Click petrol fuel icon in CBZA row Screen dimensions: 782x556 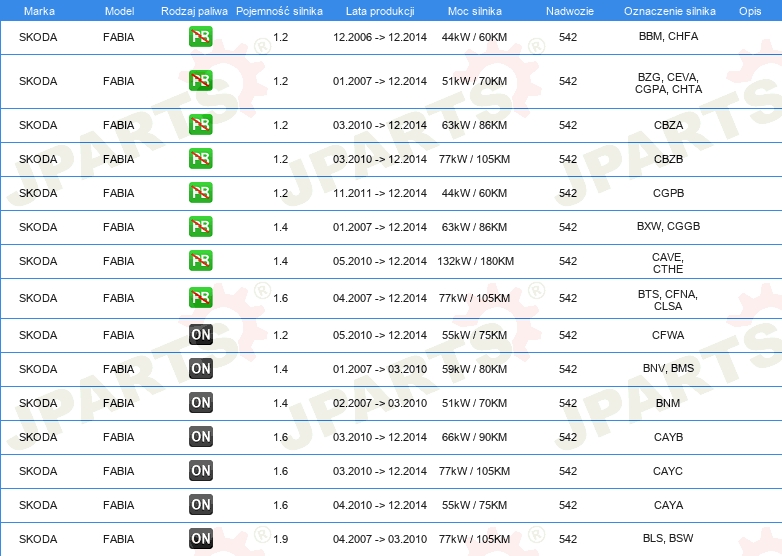(200, 124)
